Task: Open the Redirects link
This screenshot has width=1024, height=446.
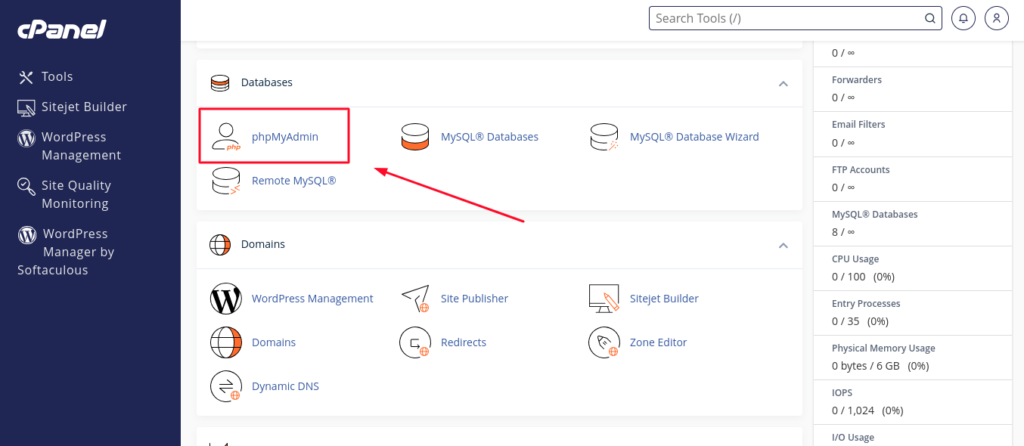Action: coord(463,342)
